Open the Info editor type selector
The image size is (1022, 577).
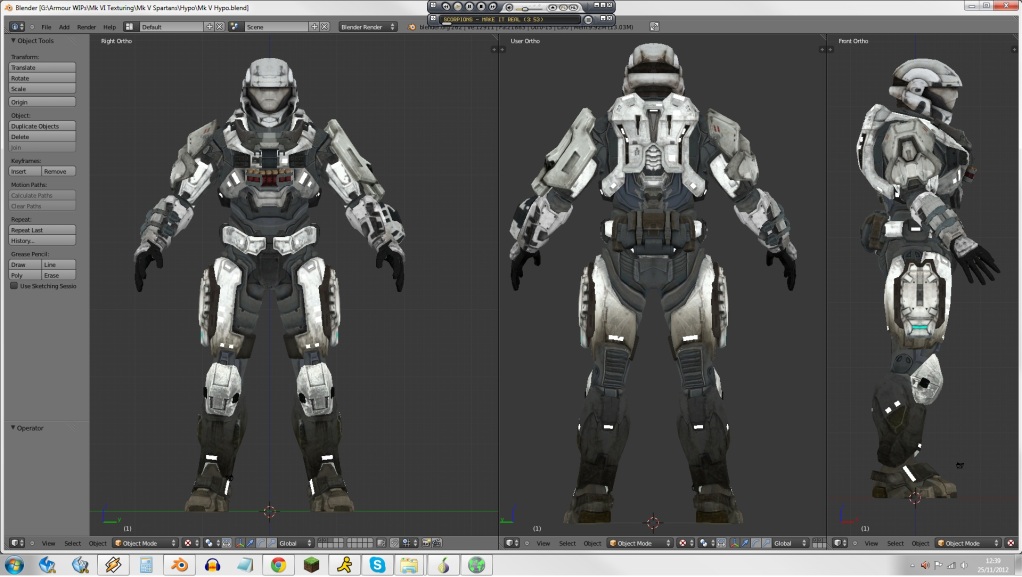coord(17,27)
